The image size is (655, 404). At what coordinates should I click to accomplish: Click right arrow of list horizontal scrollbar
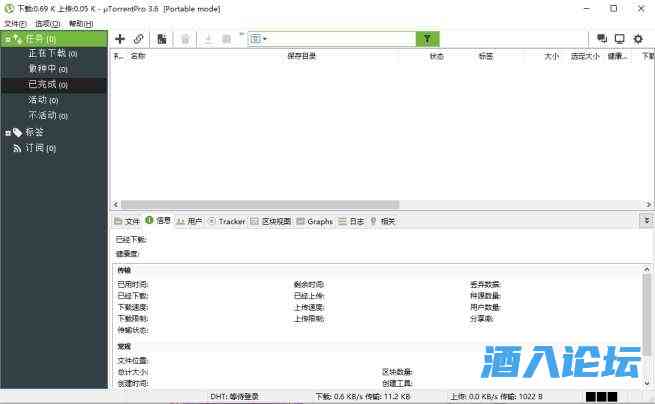point(649,205)
